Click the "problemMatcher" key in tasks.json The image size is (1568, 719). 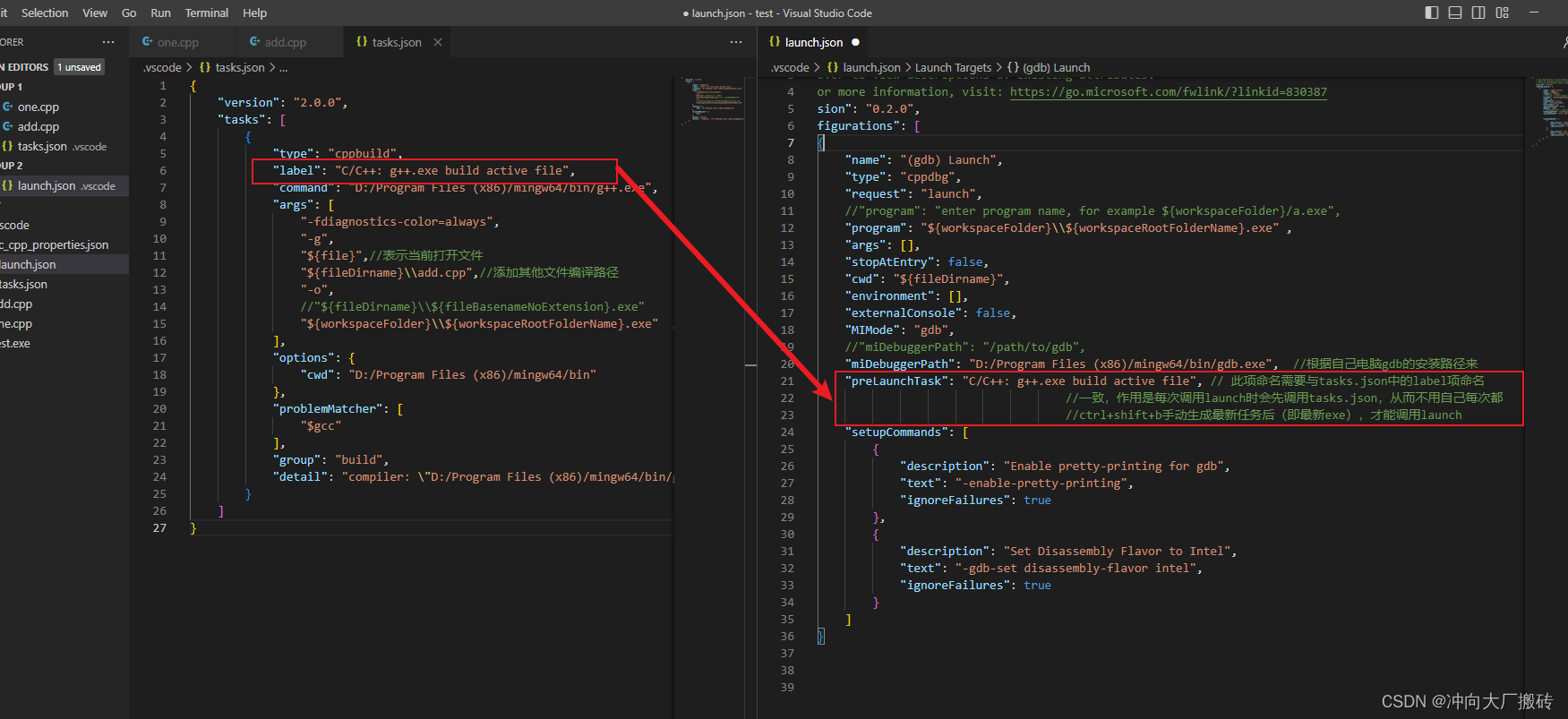click(328, 408)
